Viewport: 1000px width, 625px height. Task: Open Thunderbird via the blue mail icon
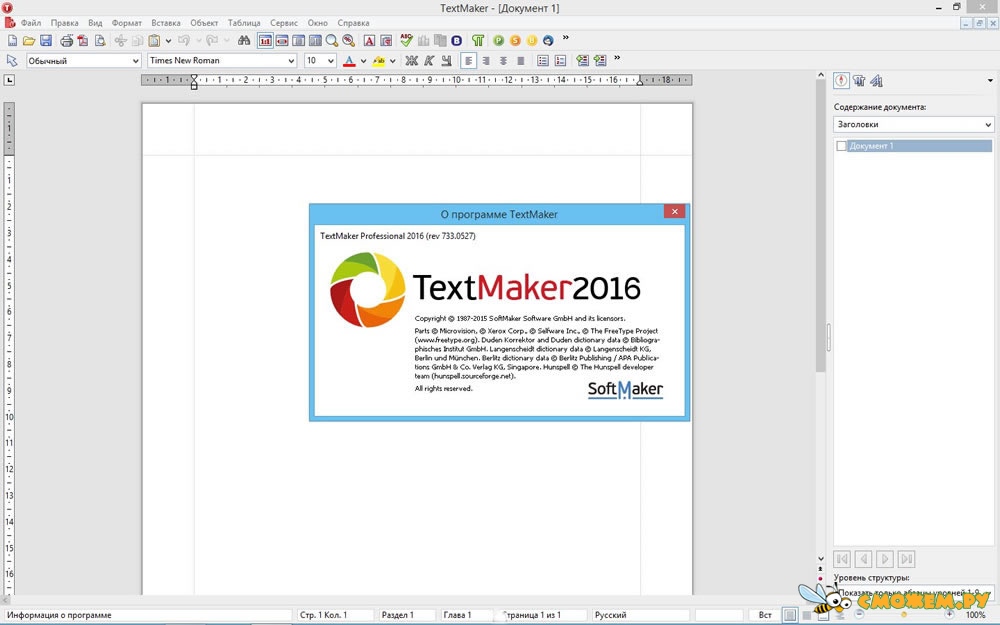548,41
